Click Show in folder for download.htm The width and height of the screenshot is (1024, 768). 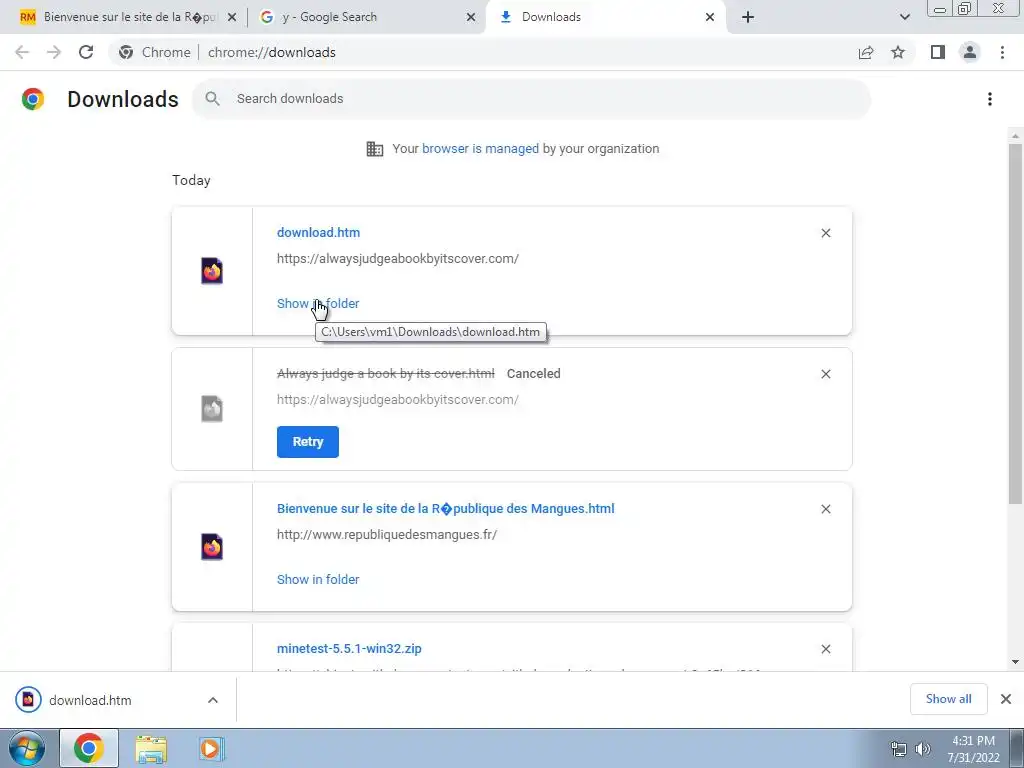(x=318, y=304)
